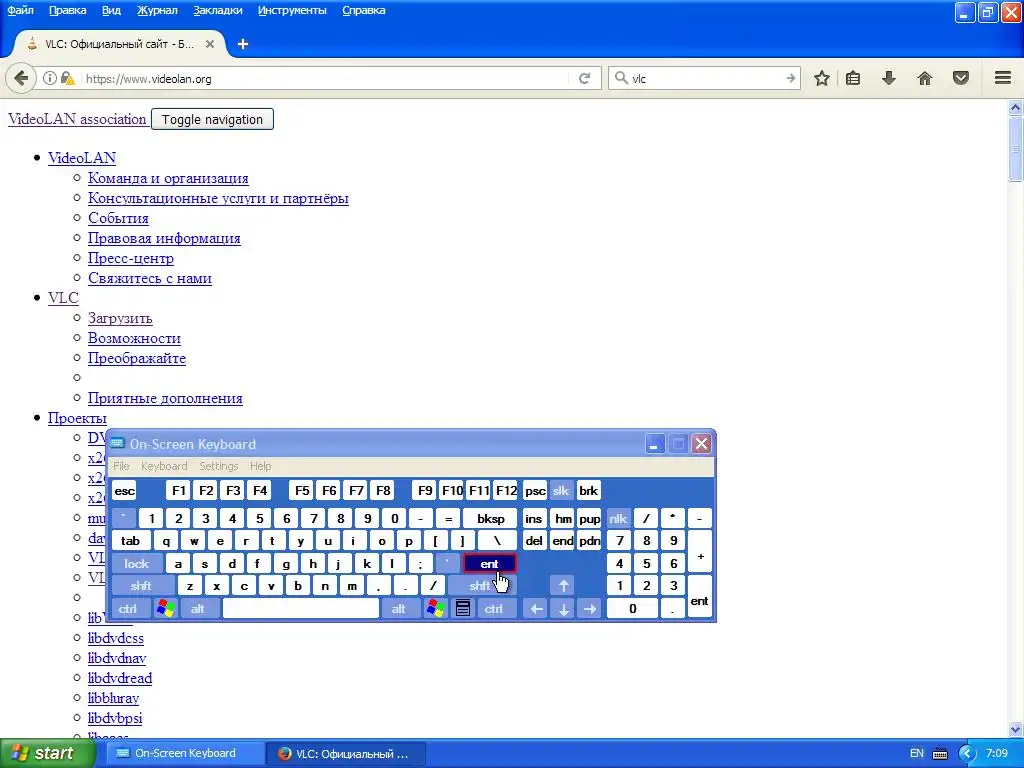Image resolution: width=1024 pixels, height=768 pixels.
Task: Open the Инструменты menu
Action: [x=292, y=10]
